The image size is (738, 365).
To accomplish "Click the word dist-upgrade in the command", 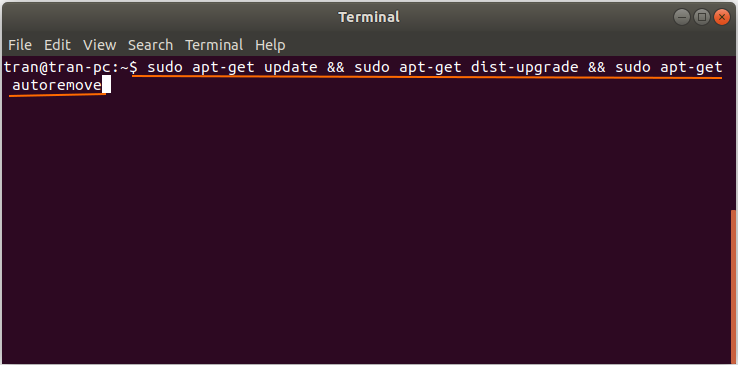I will click(524, 68).
